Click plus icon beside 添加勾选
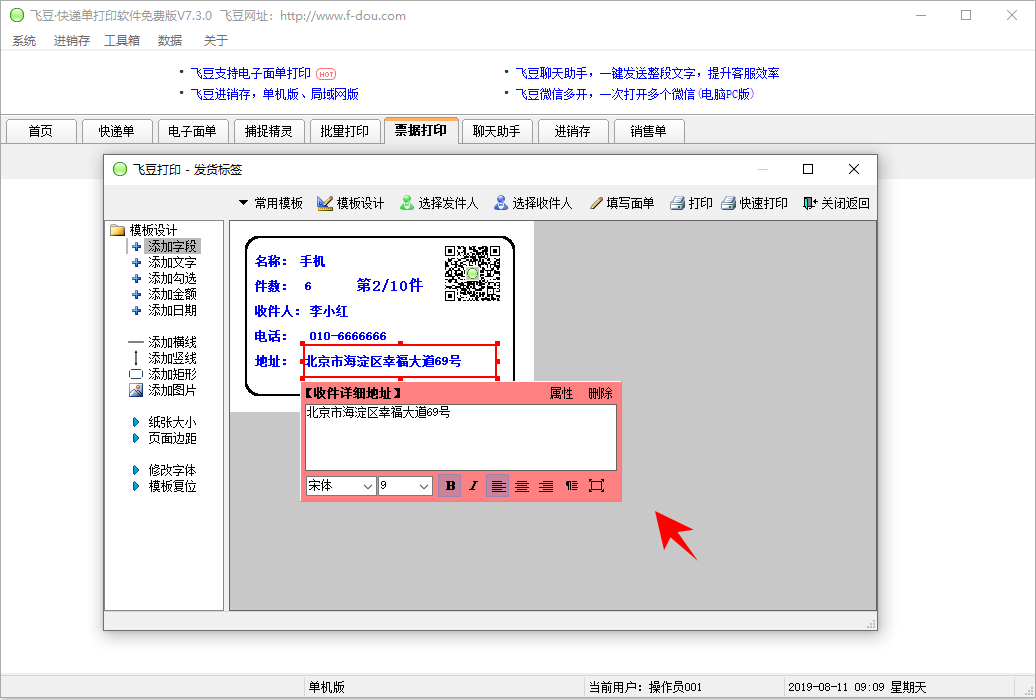Image resolution: width=1036 pixels, height=700 pixels. [x=136, y=278]
